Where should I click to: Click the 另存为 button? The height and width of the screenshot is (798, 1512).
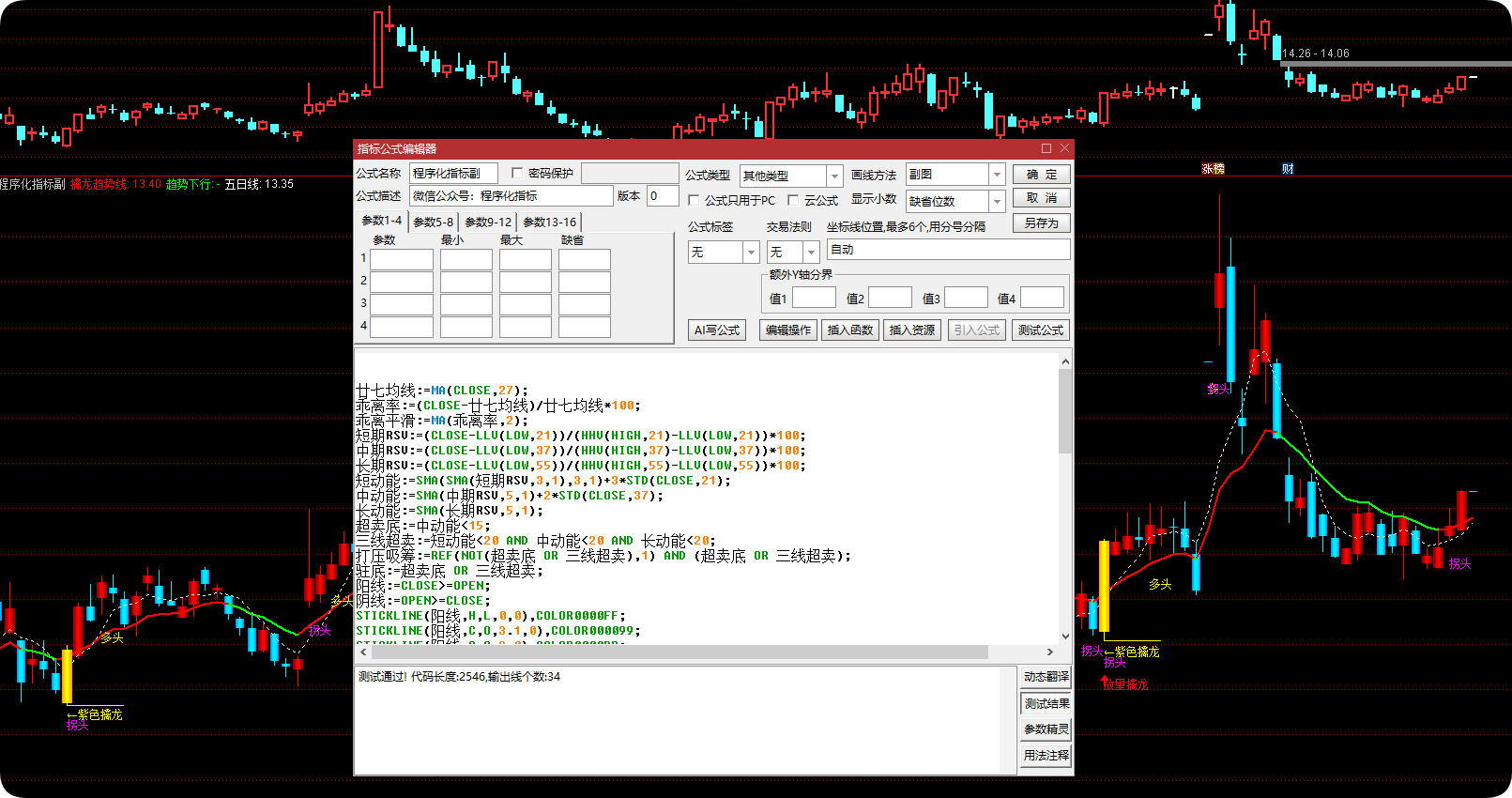[1042, 223]
